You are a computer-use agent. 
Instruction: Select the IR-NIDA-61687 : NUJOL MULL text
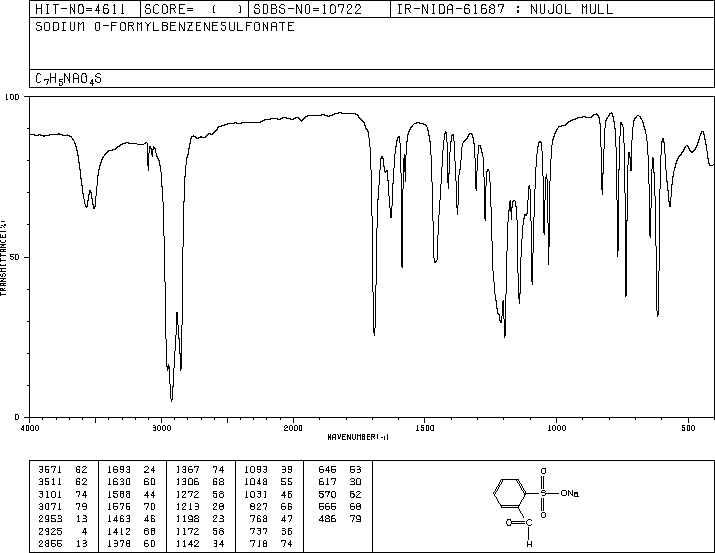pos(505,9)
